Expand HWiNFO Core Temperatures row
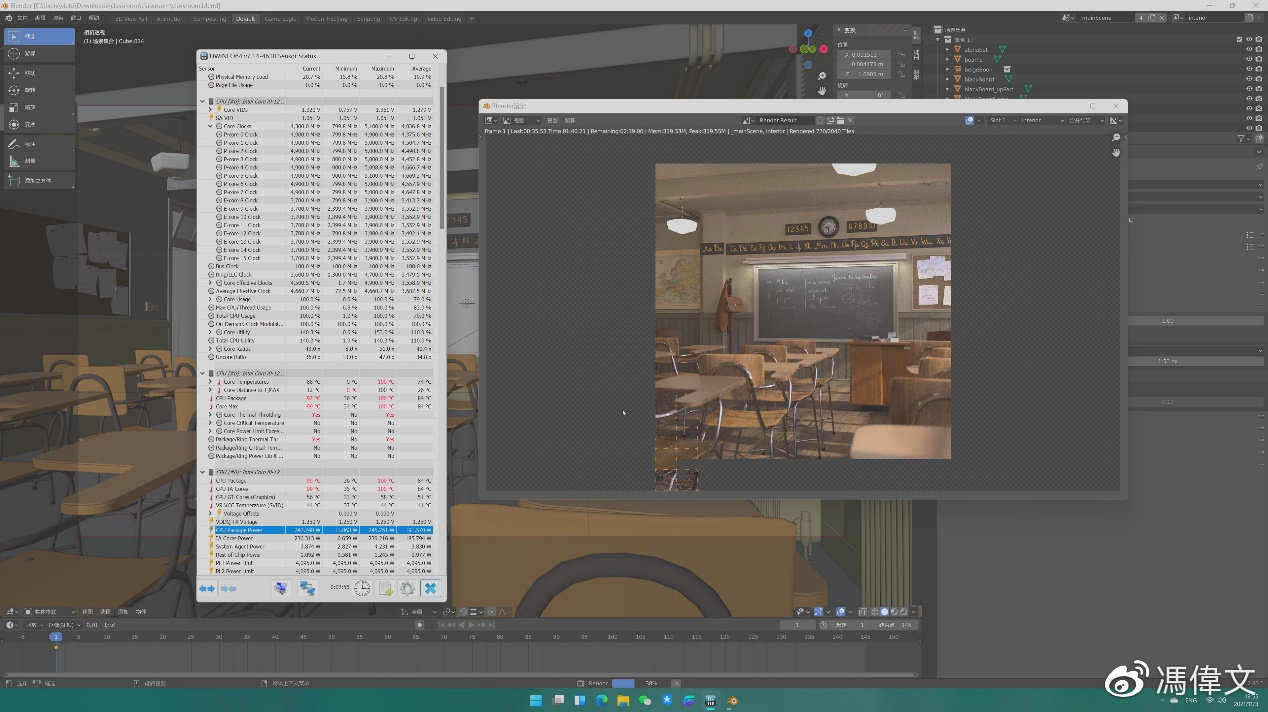 coord(210,382)
